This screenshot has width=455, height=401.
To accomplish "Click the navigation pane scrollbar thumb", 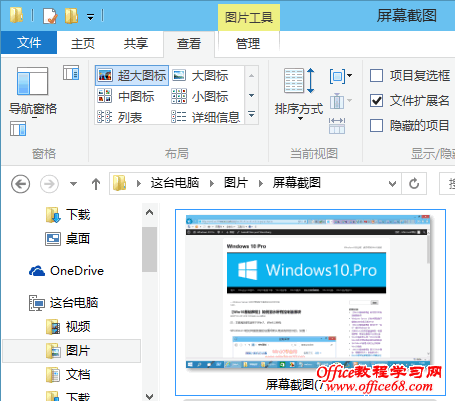I will point(149,249).
